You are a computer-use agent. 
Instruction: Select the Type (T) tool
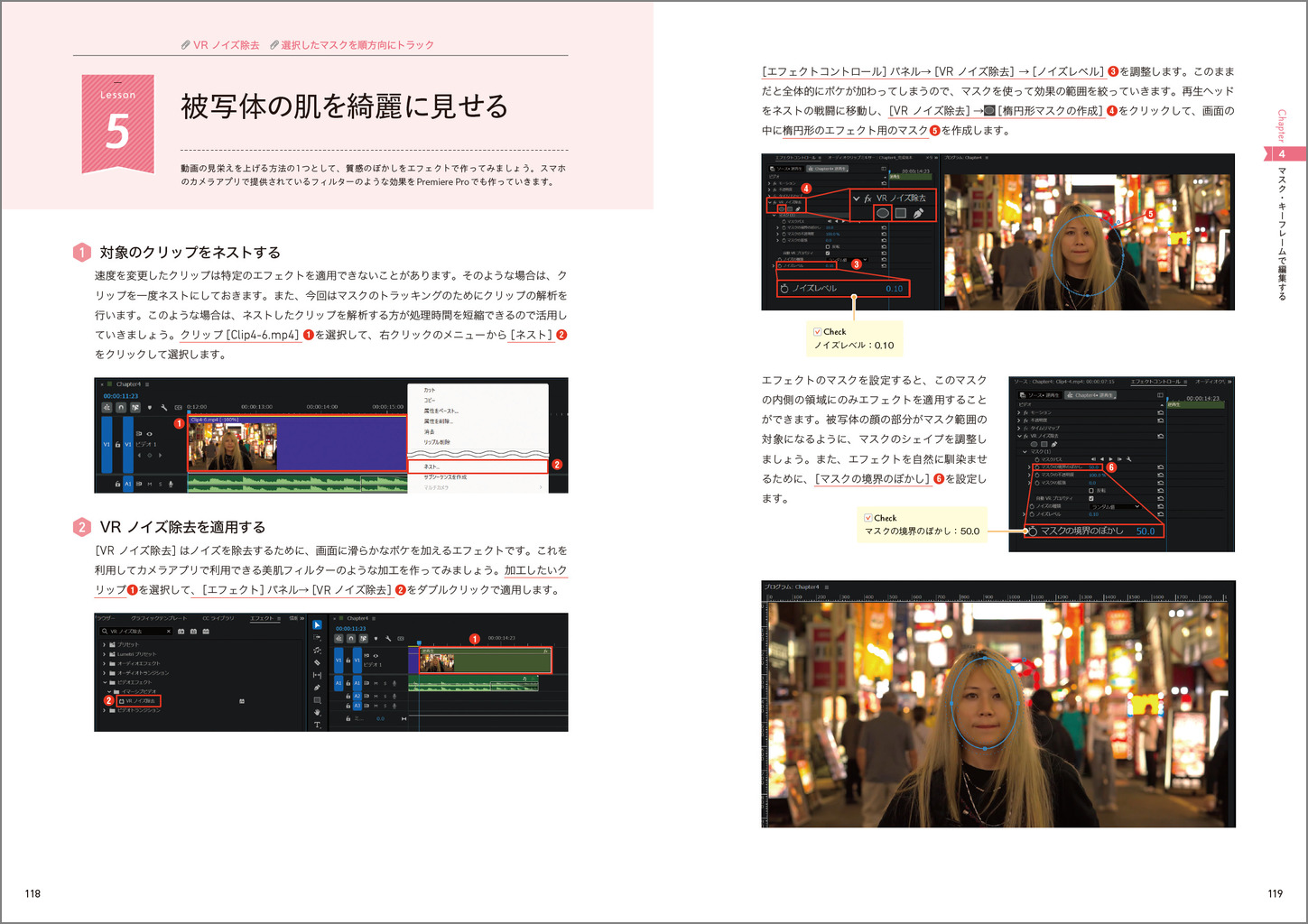pos(317,725)
